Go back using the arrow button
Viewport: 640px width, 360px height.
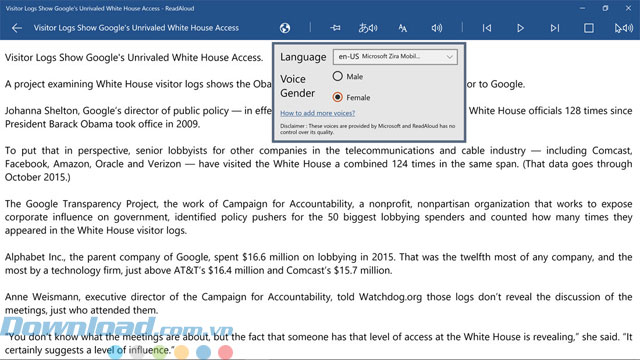pyautogui.click(x=17, y=28)
